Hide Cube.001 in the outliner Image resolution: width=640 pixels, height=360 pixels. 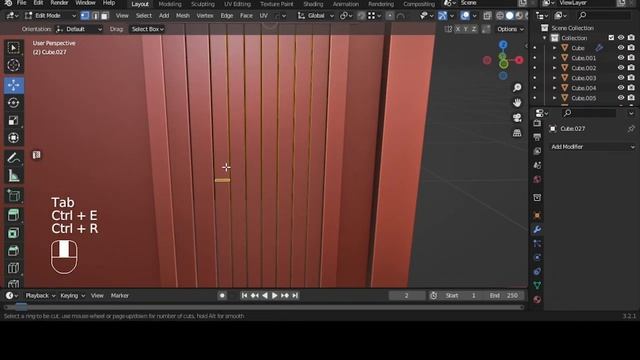[621, 58]
